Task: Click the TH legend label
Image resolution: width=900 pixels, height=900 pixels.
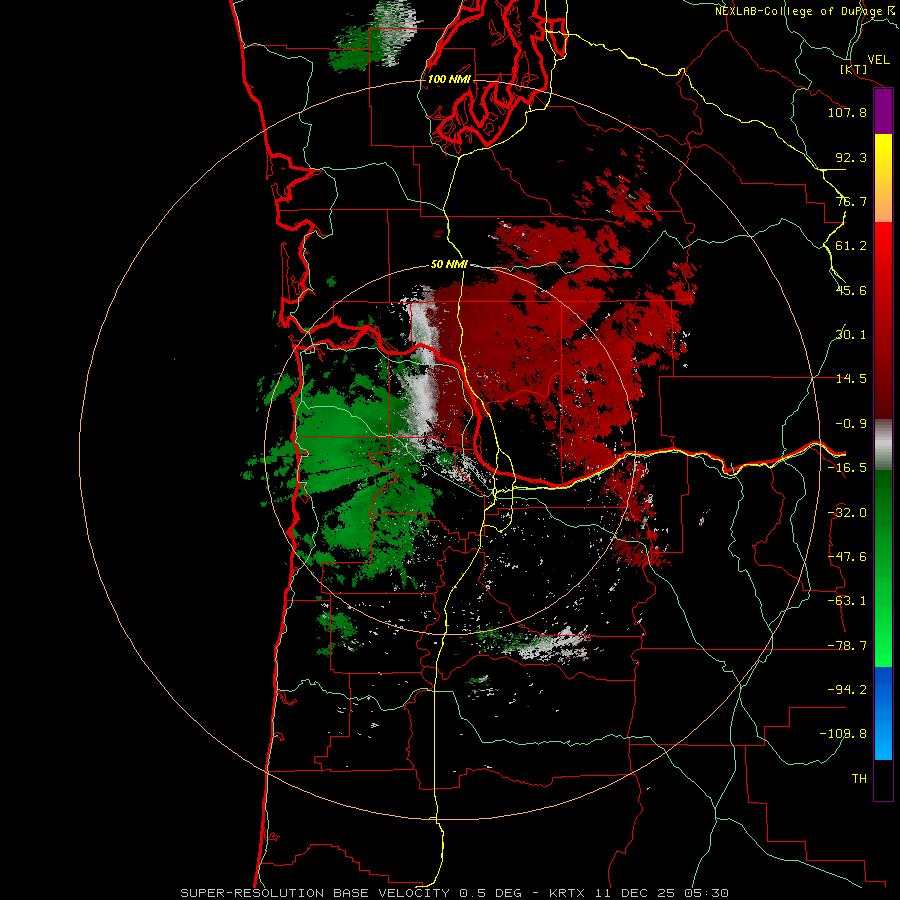Action: click(859, 779)
